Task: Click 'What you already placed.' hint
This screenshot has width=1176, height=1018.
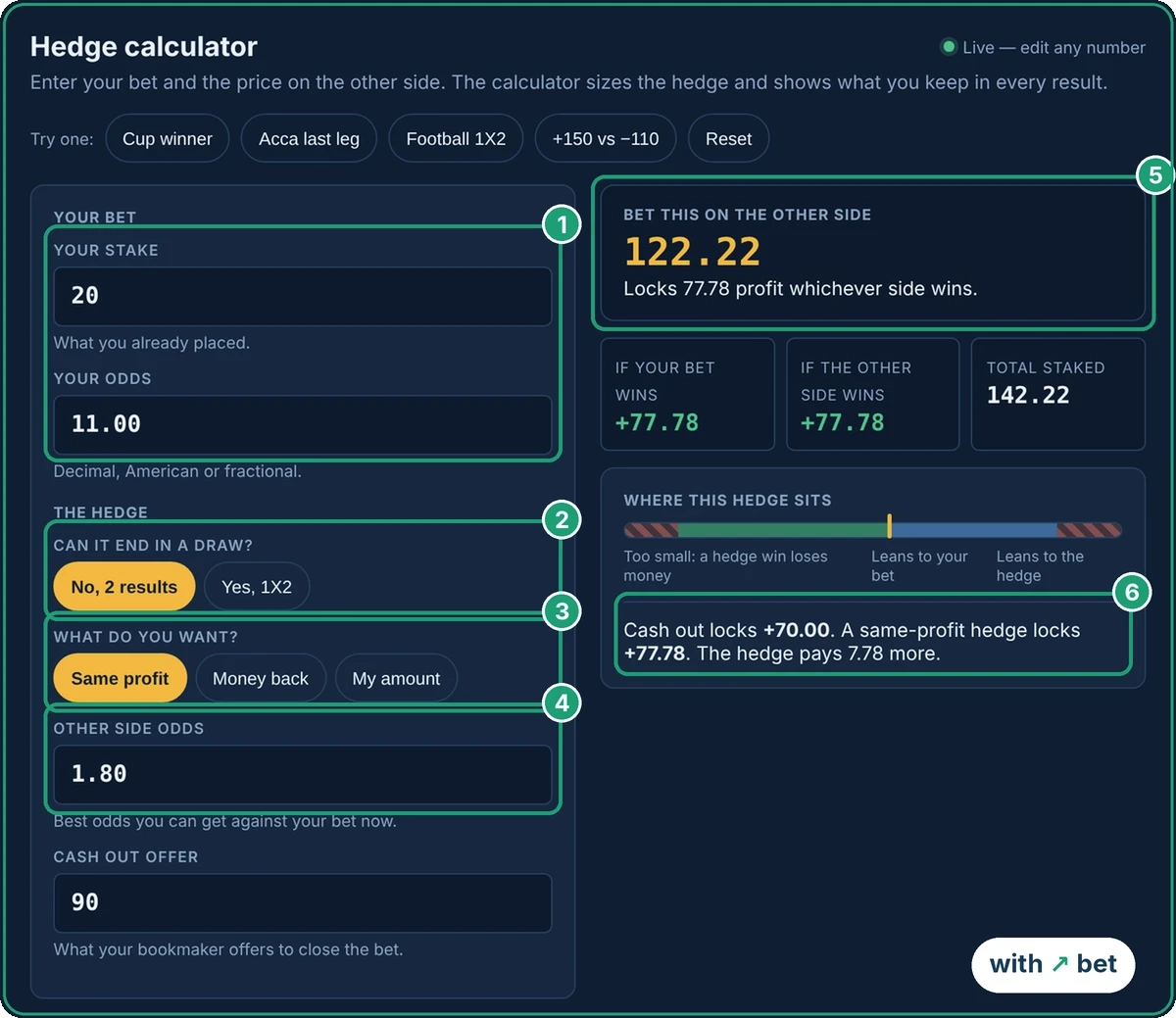Action: (152, 343)
